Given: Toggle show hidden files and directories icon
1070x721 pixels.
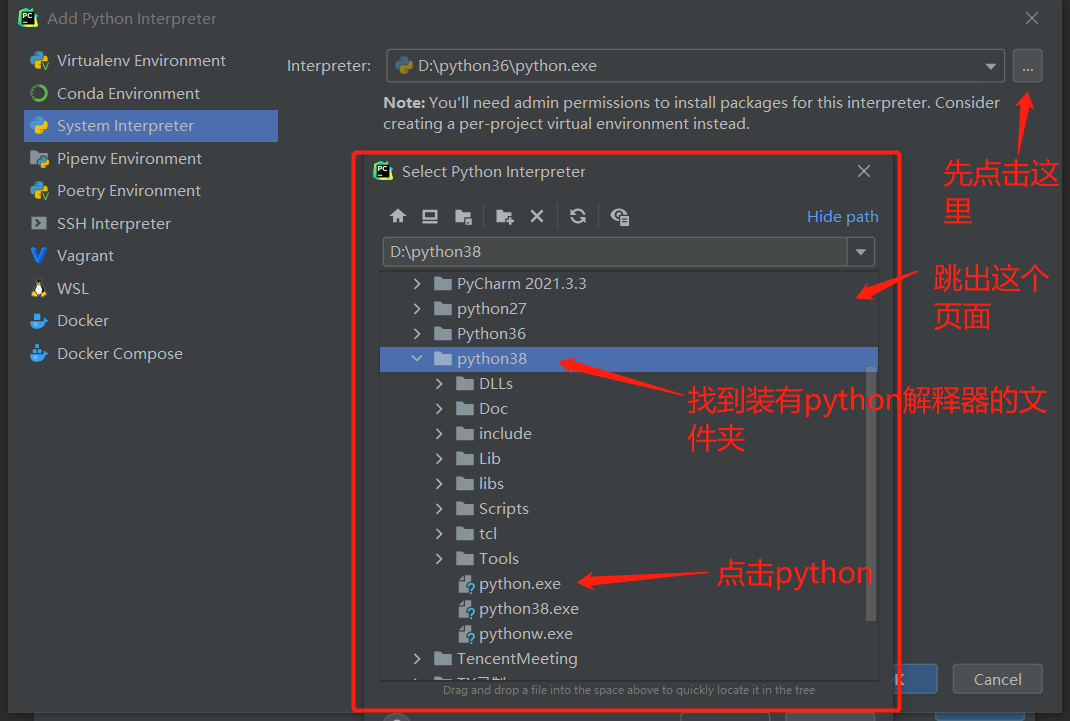Looking at the screenshot, I should point(620,216).
